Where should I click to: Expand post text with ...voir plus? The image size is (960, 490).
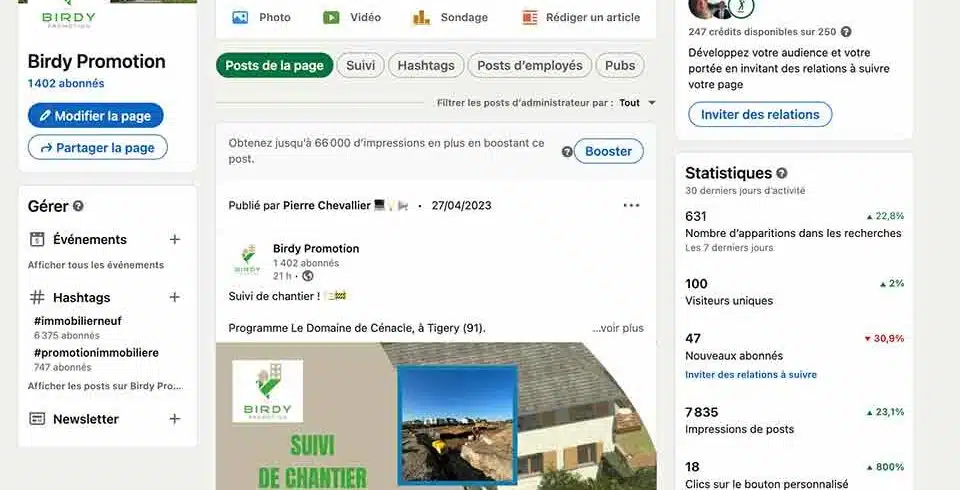point(618,328)
